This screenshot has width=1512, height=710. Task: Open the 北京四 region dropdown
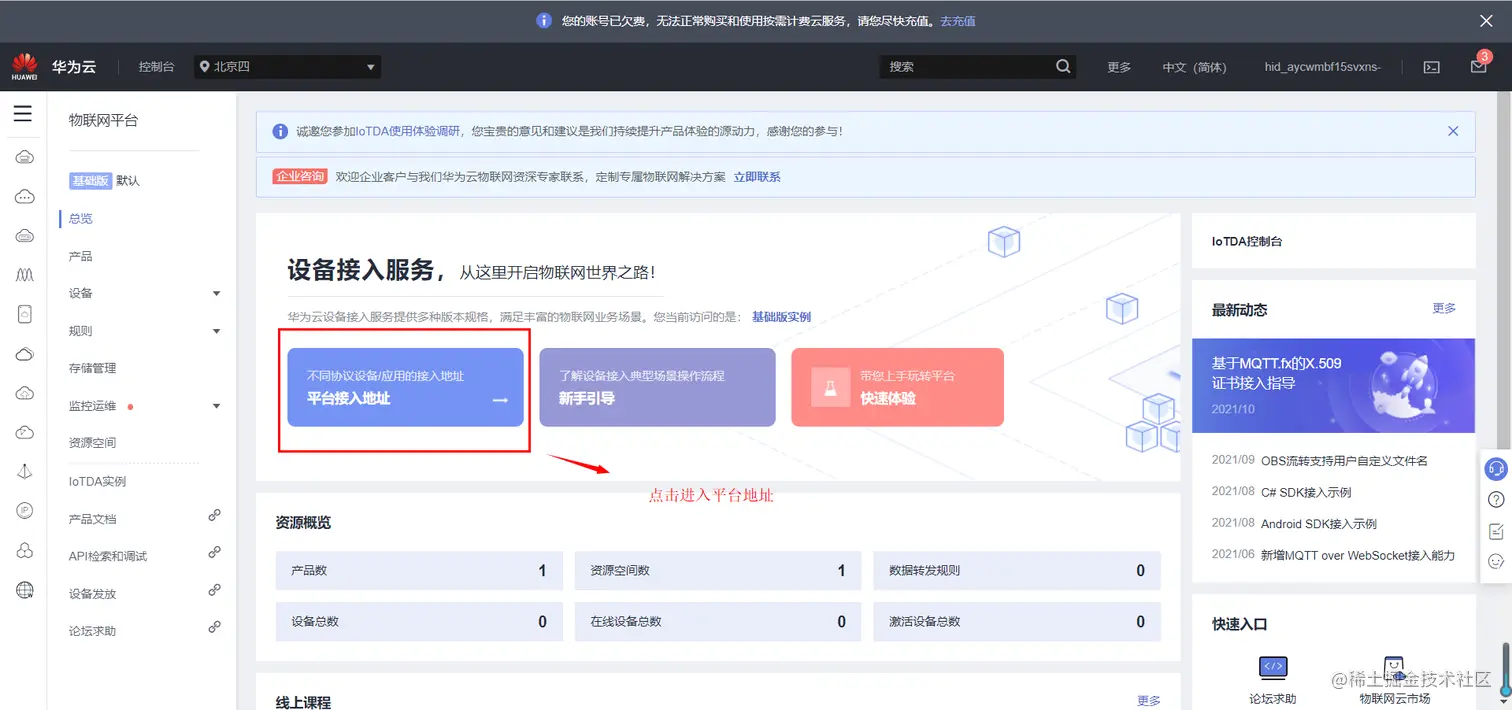(x=287, y=66)
